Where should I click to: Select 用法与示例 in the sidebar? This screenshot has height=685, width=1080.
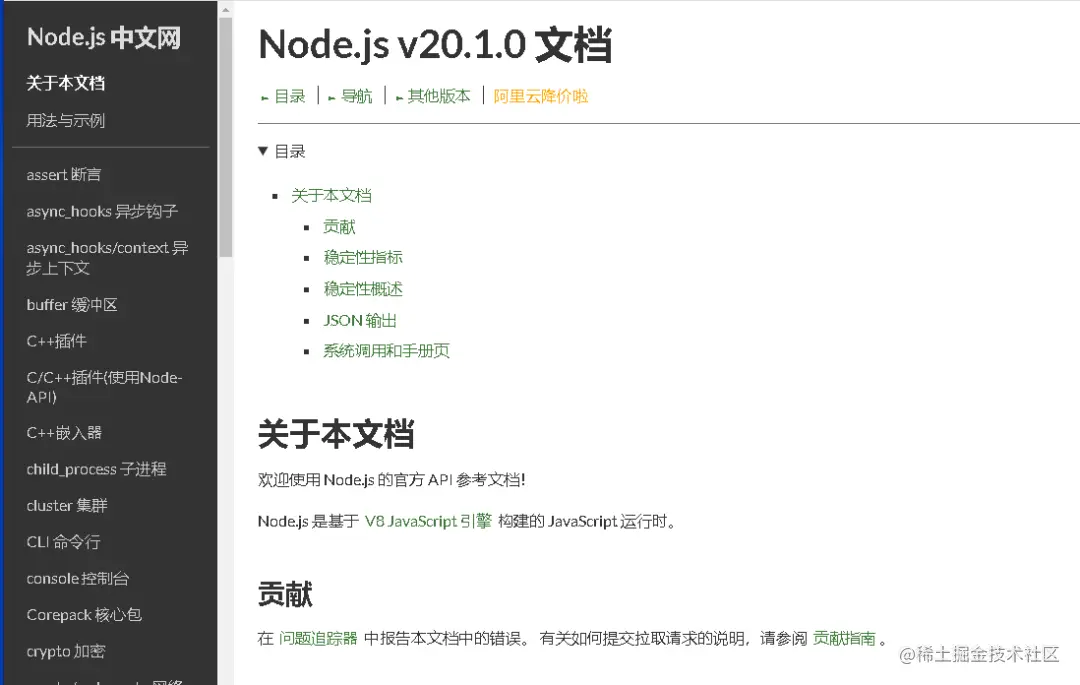coord(65,120)
